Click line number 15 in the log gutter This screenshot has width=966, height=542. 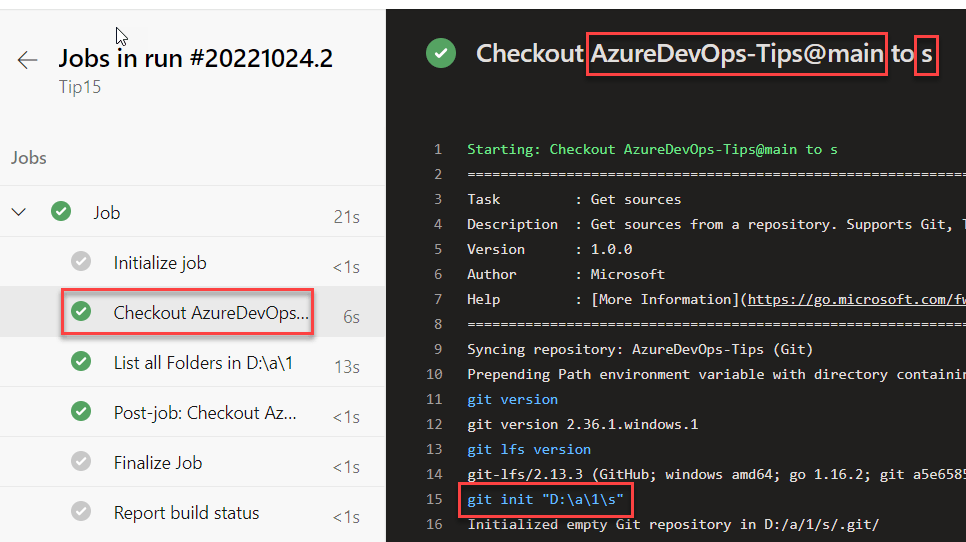(x=434, y=499)
